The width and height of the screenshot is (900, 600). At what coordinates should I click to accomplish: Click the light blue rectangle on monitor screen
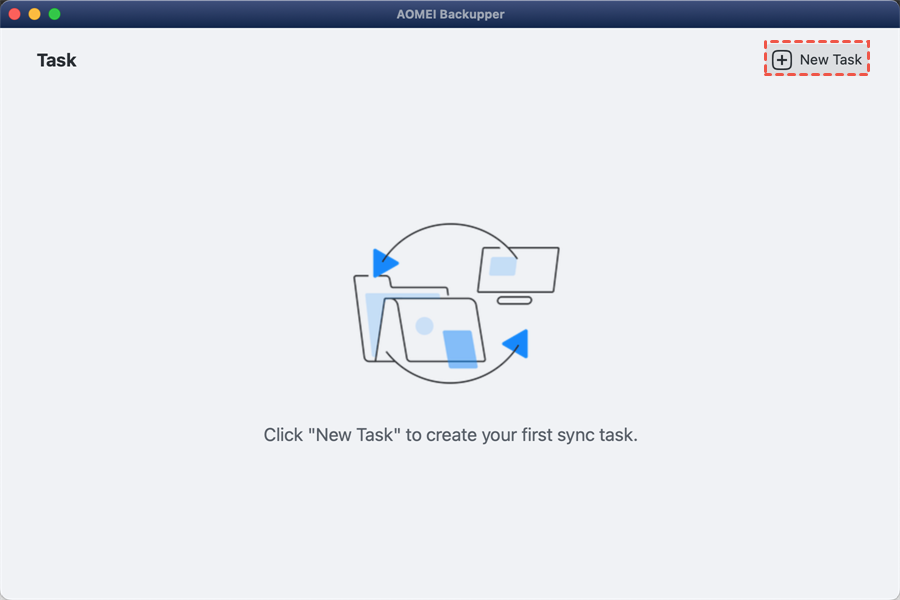503,266
